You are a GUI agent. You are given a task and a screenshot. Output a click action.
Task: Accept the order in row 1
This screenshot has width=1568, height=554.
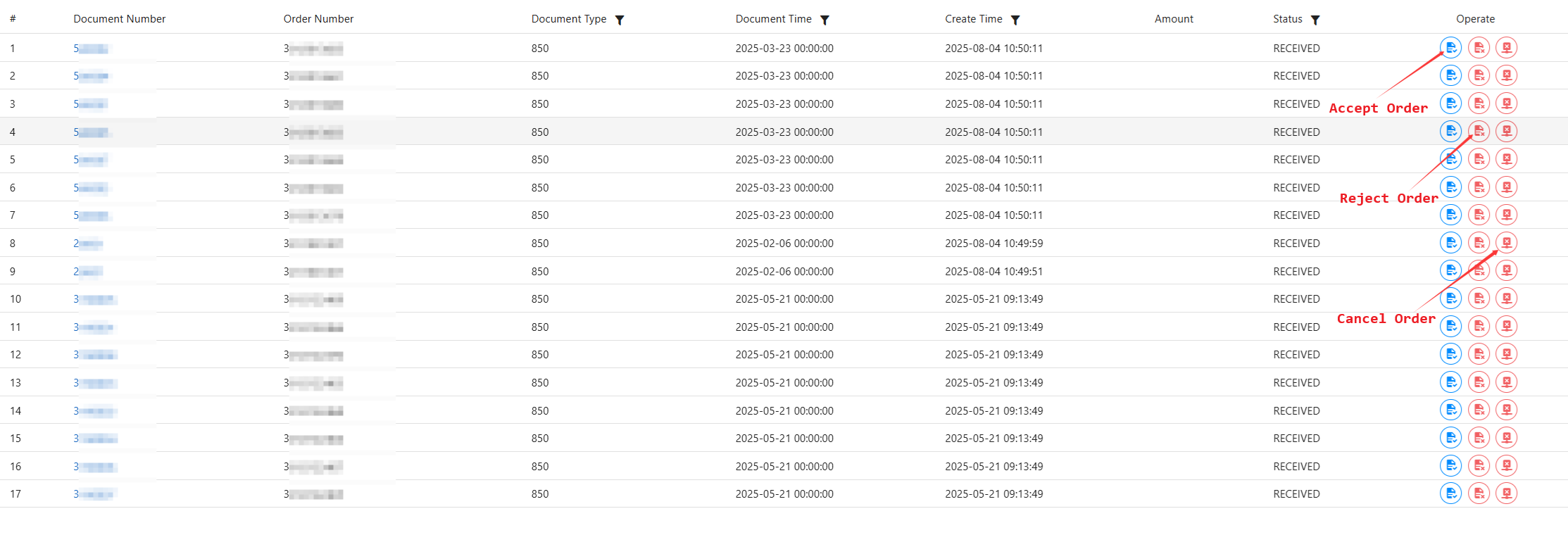(1450, 48)
